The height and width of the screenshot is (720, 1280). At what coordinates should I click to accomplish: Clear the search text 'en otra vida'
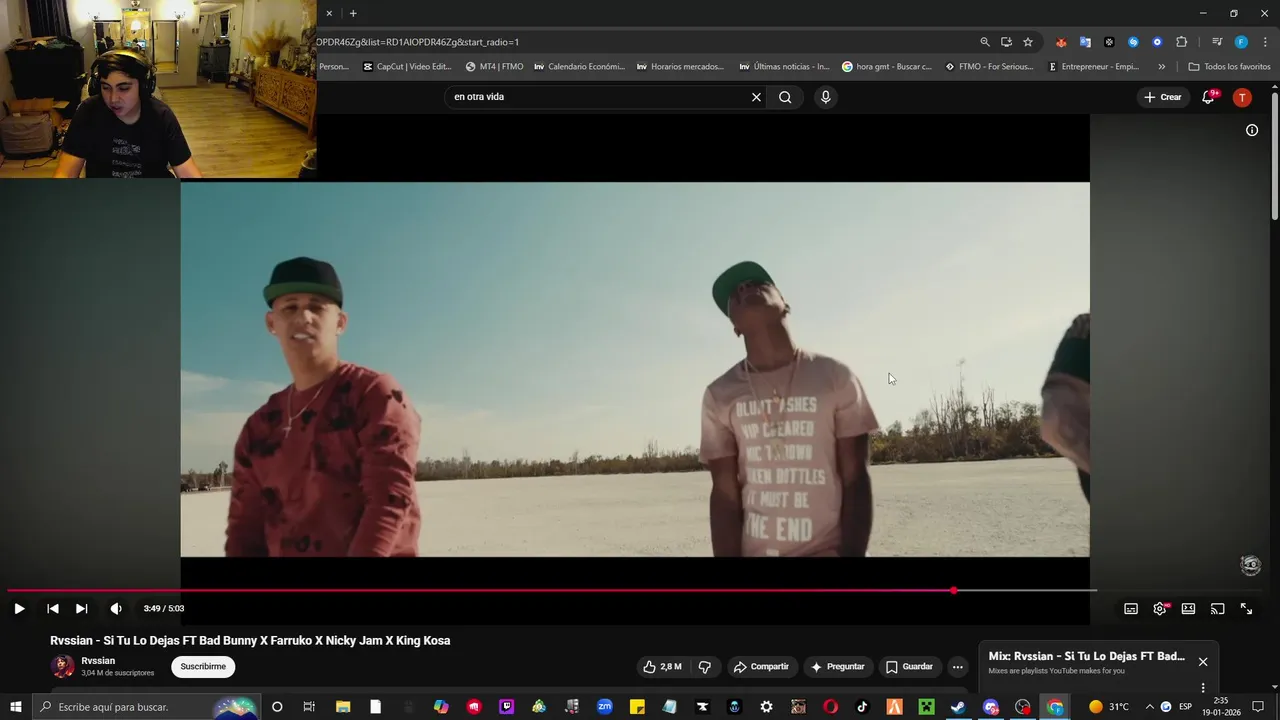pyautogui.click(x=756, y=97)
